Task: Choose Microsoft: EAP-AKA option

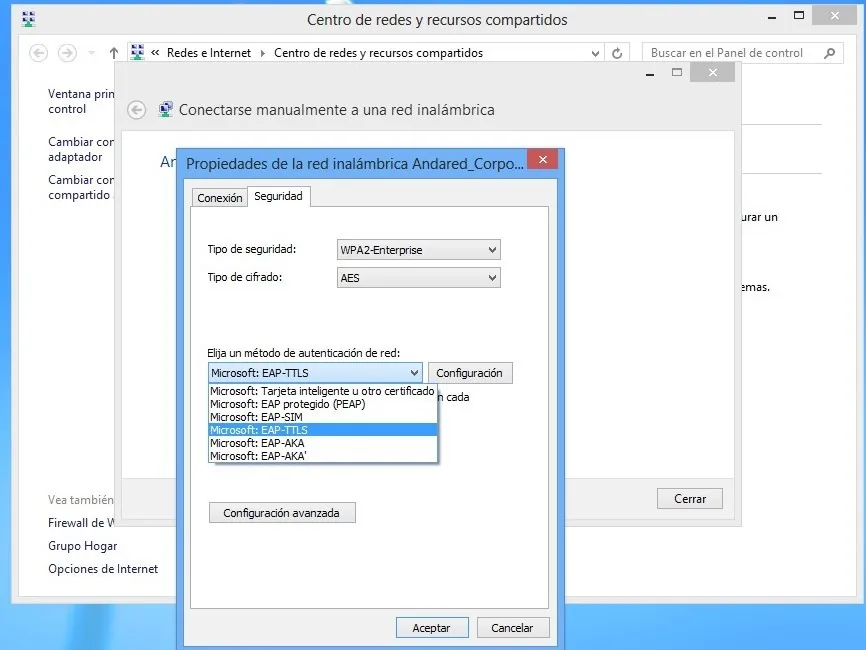Action: [323, 443]
